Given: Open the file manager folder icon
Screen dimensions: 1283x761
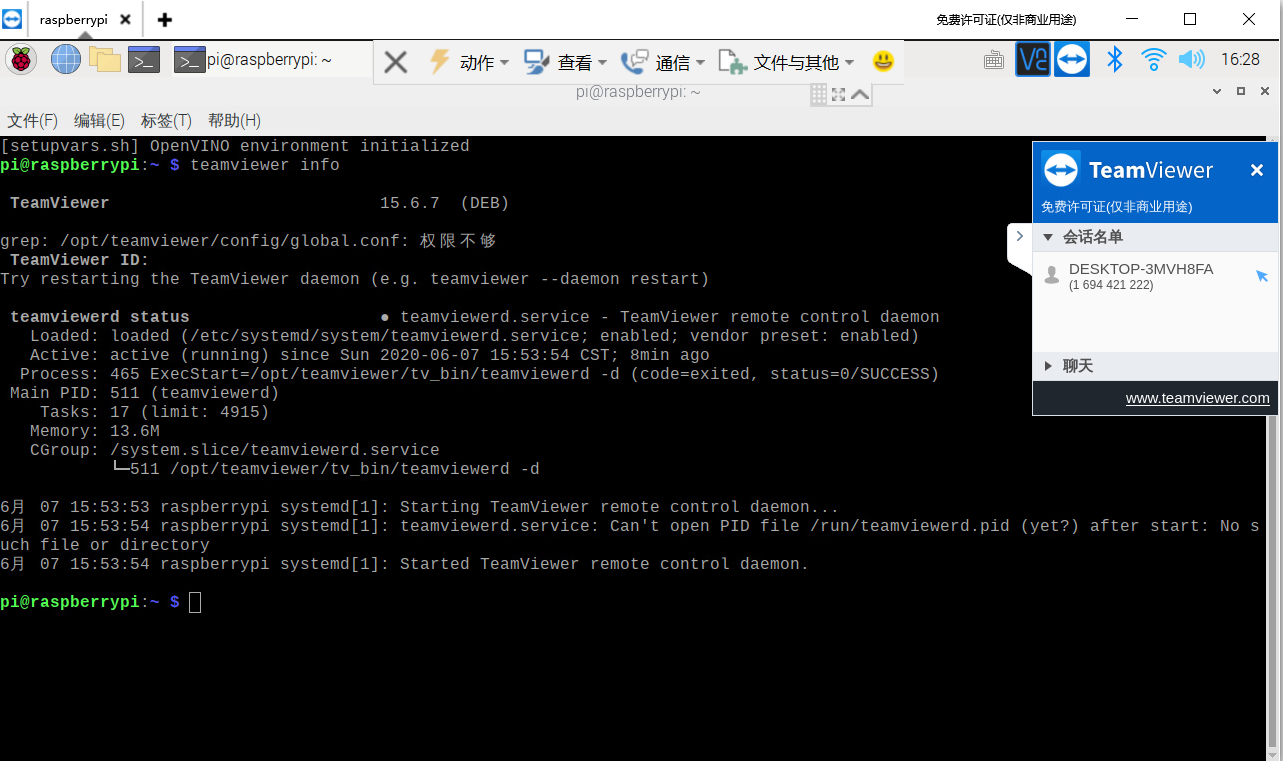Looking at the screenshot, I should [x=104, y=60].
